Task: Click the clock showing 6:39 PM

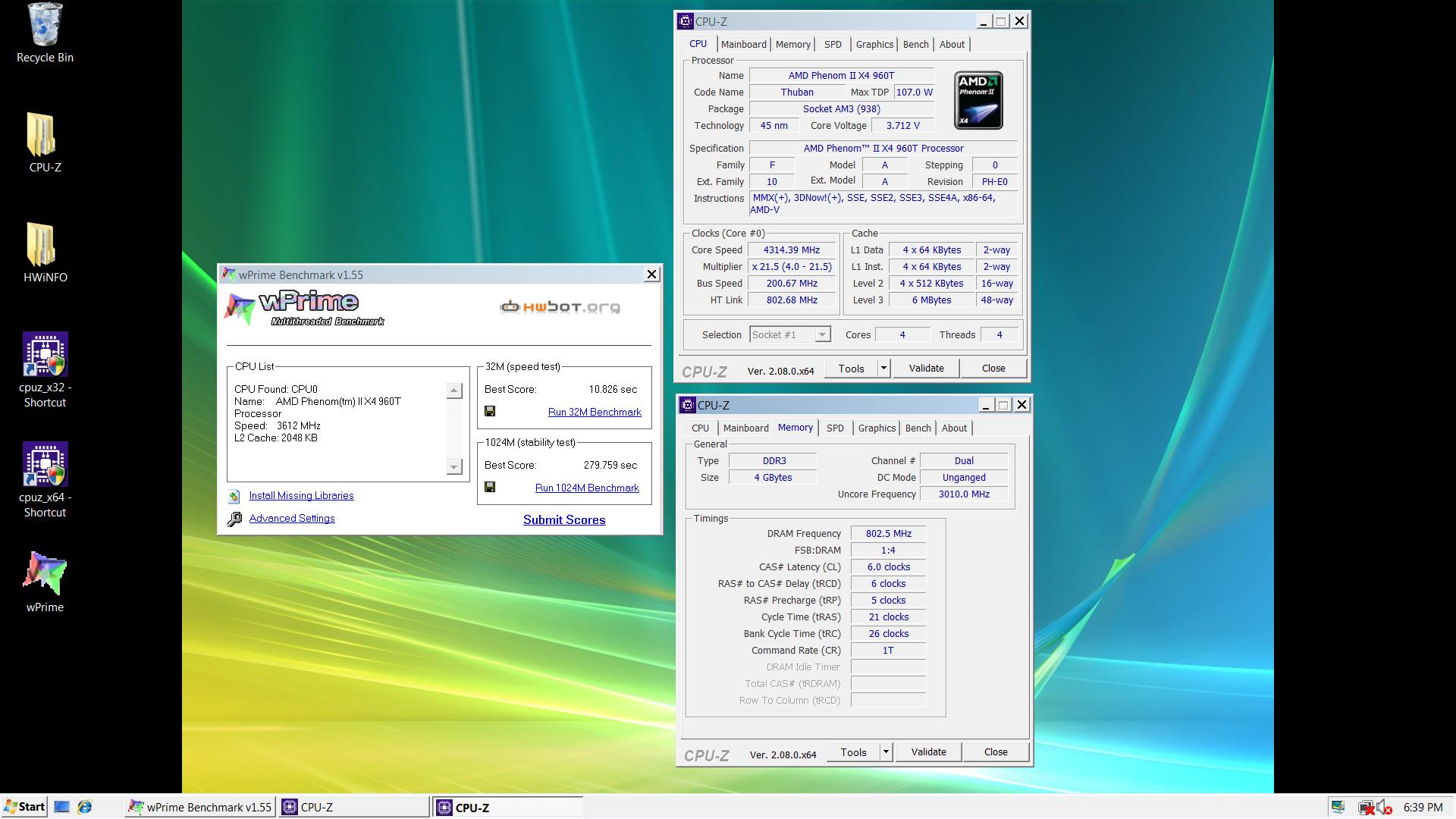Action: pyautogui.click(x=1423, y=808)
